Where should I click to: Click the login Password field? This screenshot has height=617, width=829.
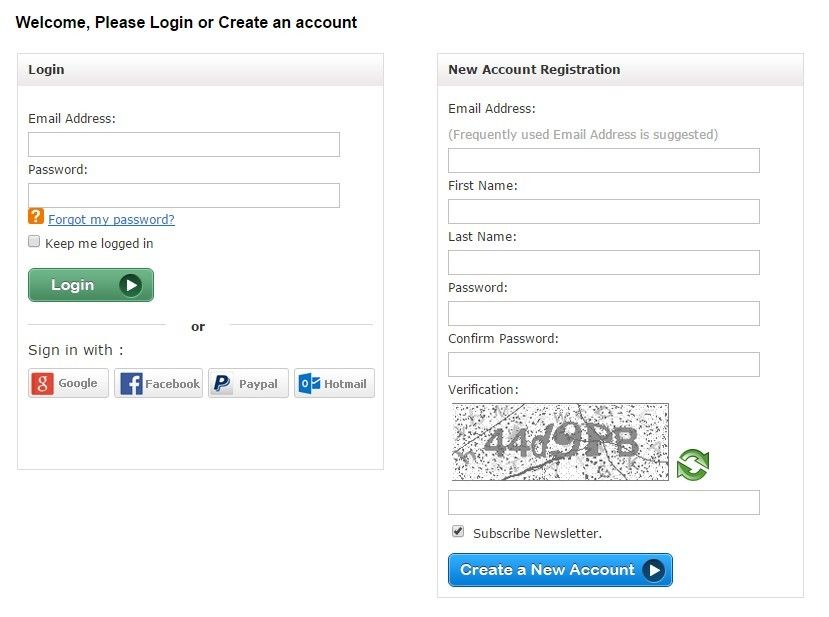pyautogui.click(x=184, y=196)
